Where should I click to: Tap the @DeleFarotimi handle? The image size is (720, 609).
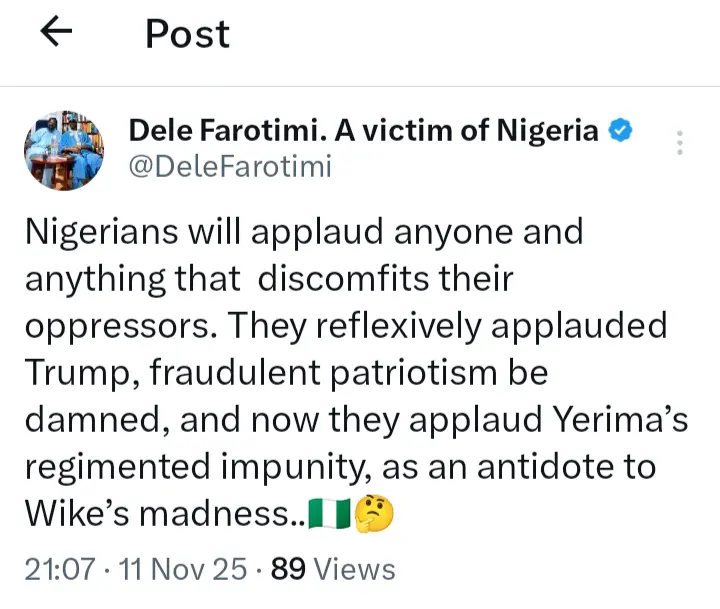point(229,167)
